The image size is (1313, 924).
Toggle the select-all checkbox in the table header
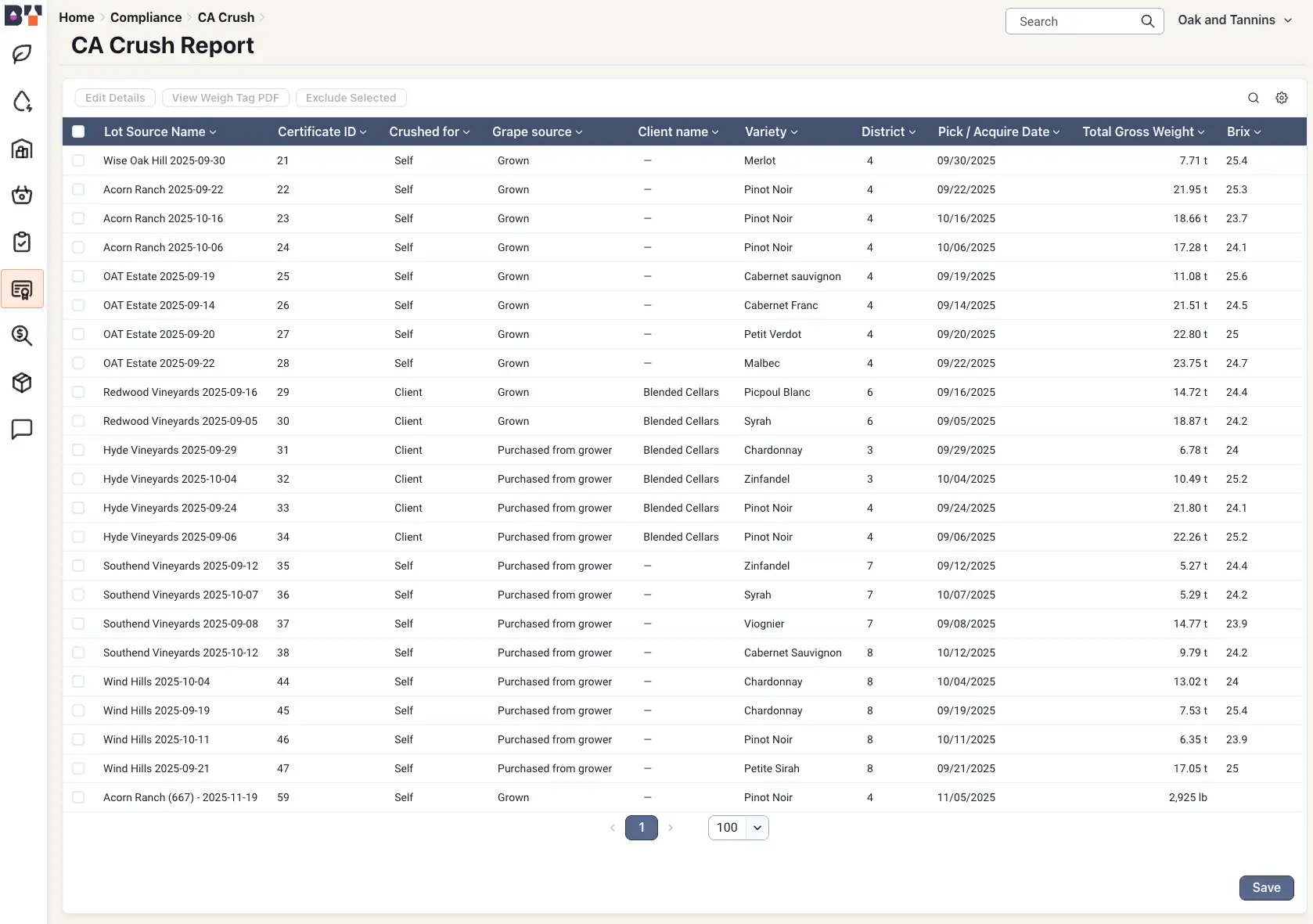click(78, 131)
